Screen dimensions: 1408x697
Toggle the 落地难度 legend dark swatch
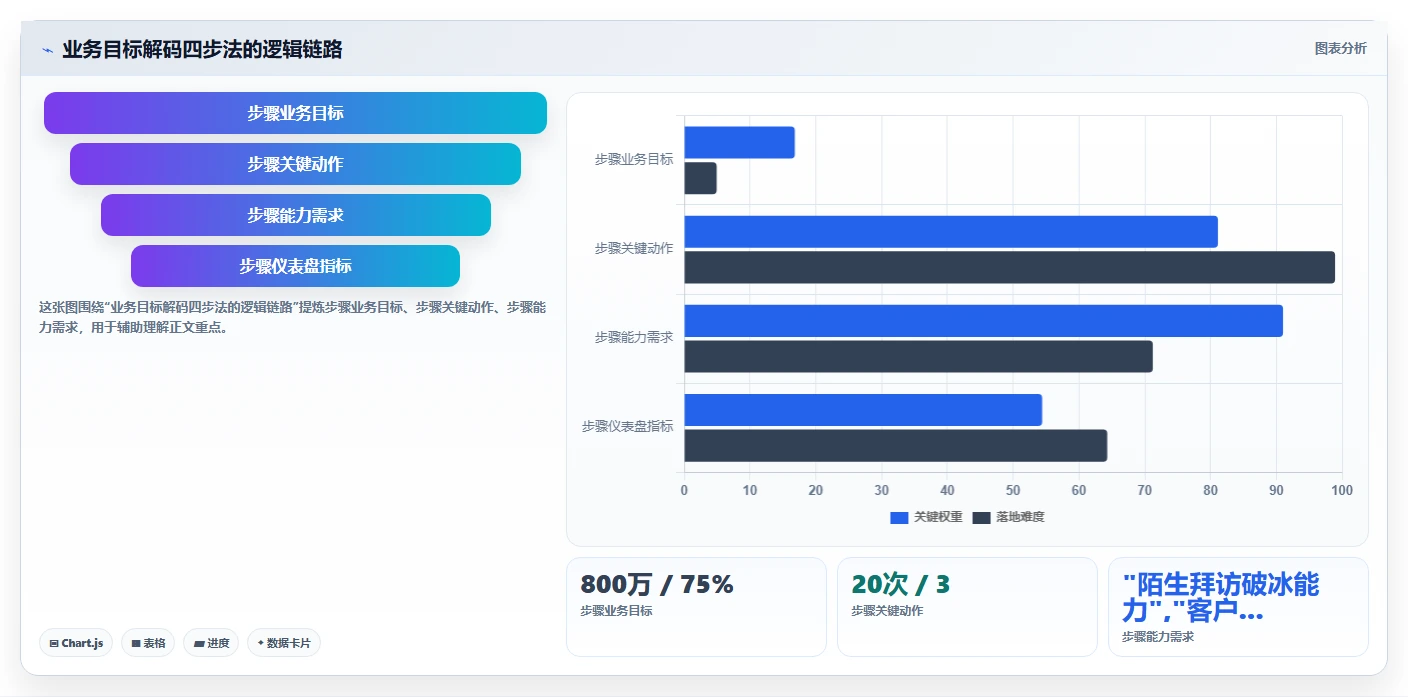(981, 517)
